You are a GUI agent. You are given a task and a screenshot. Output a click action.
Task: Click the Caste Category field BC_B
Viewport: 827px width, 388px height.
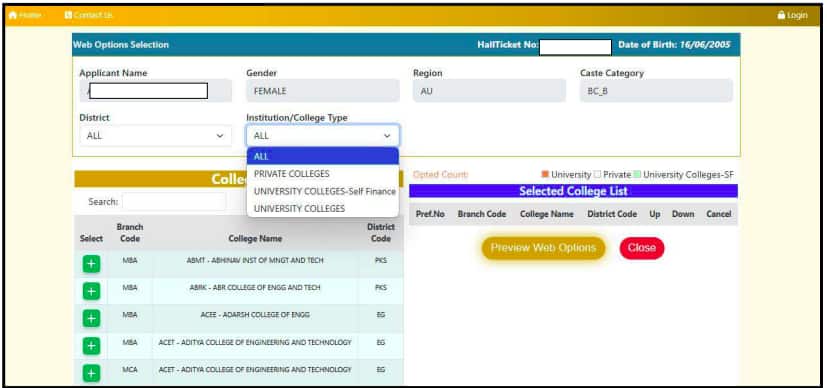pyautogui.click(x=656, y=91)
